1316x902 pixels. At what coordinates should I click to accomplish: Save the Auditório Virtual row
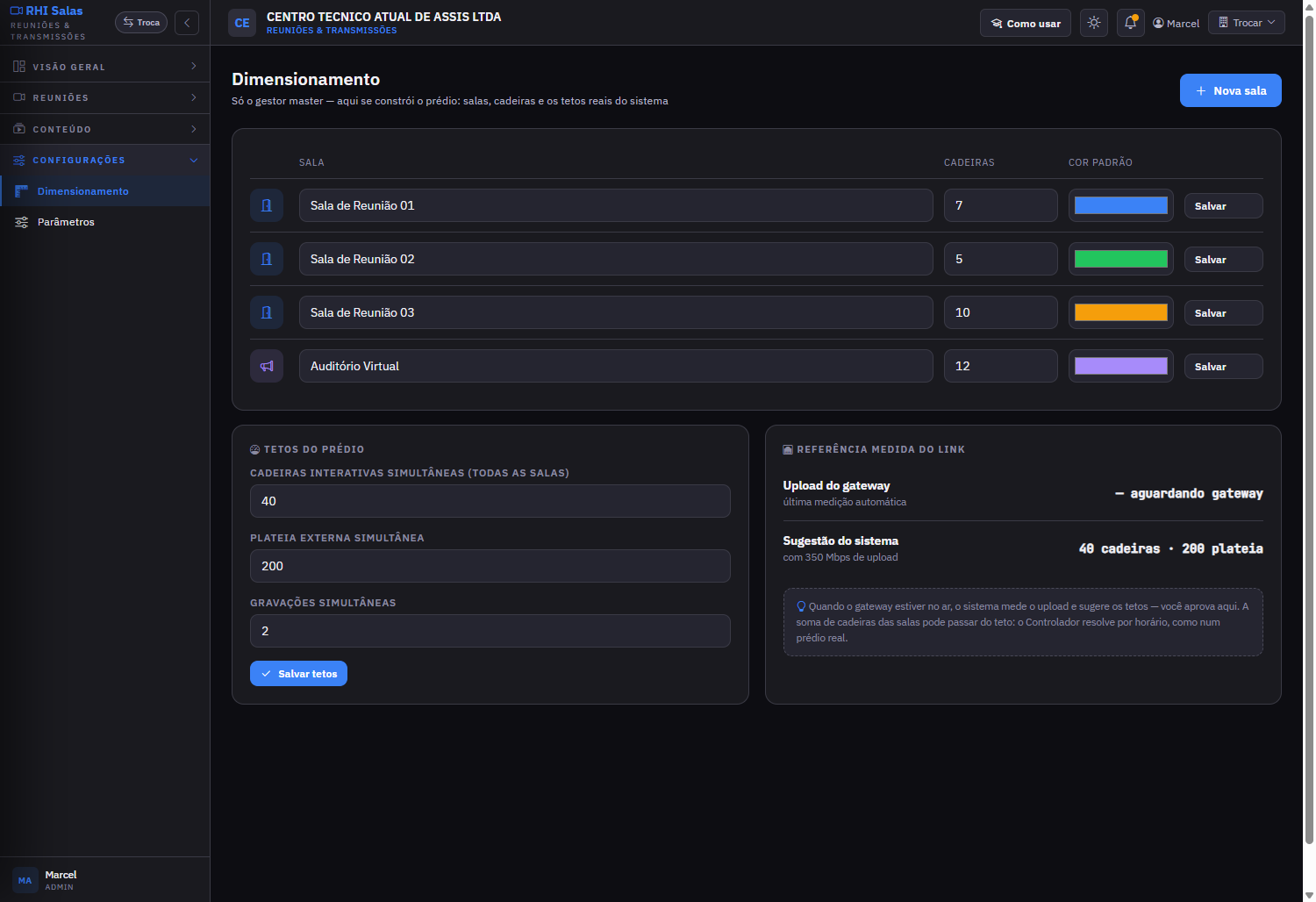click(x=1224, y=367)
